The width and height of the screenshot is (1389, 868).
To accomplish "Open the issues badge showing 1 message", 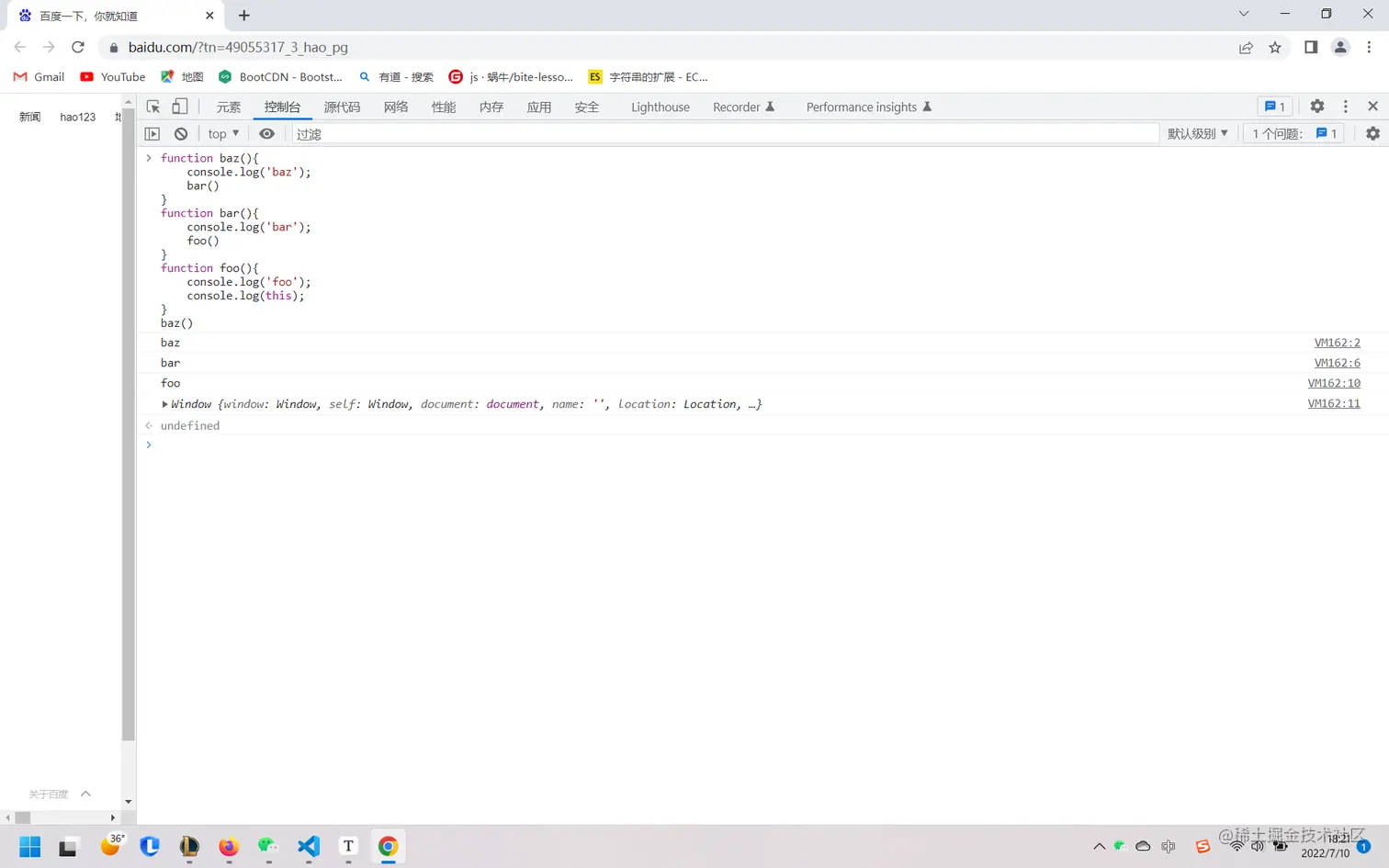I will (1274, 107).
